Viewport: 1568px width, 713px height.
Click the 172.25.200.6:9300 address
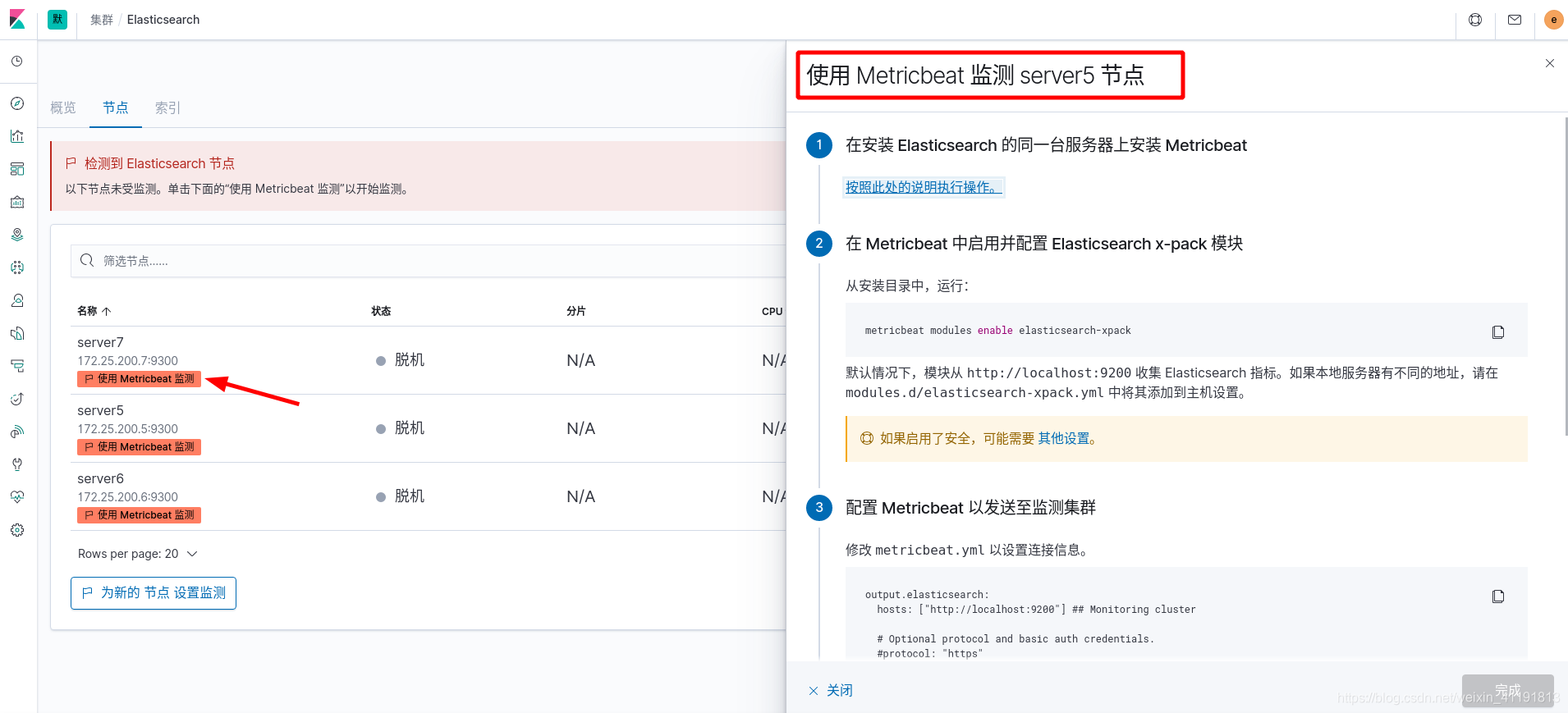[127, 497]
